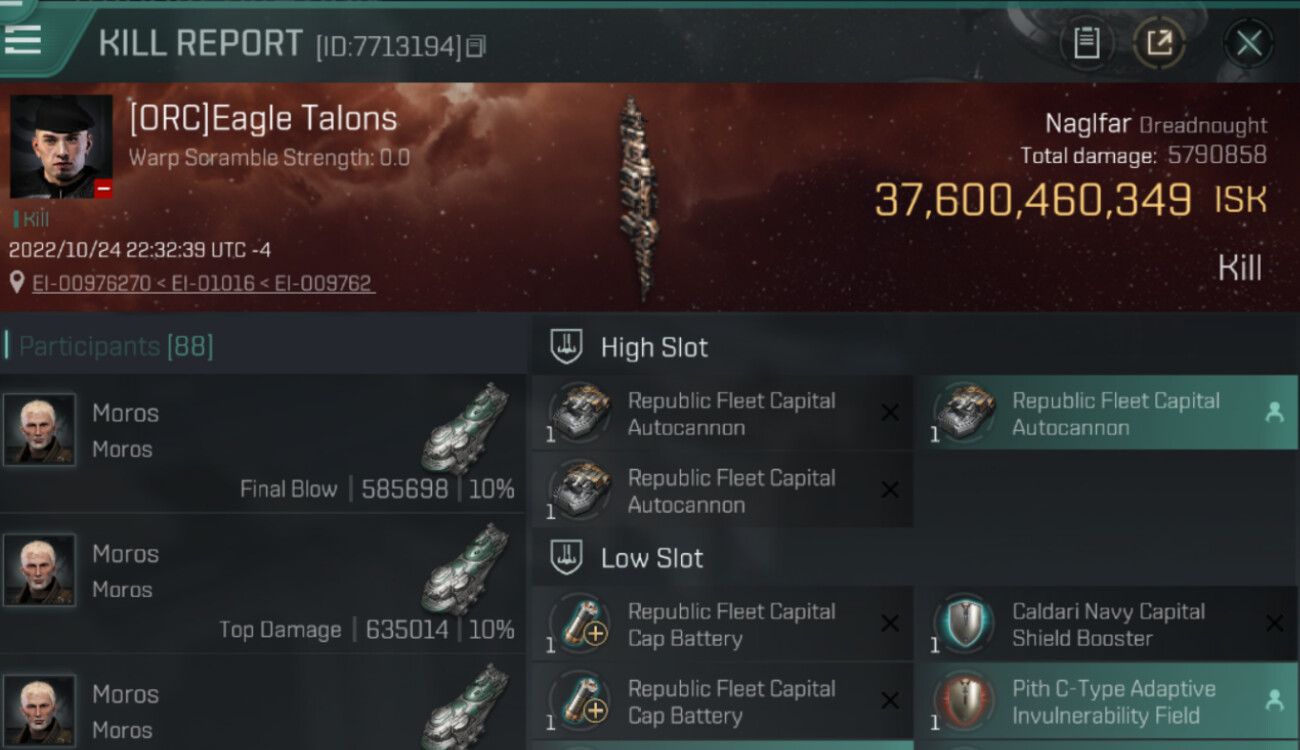Open the EI-00976270 location link
The height and width of the screenshot is (750, 1300).
(x=92, y=283)
